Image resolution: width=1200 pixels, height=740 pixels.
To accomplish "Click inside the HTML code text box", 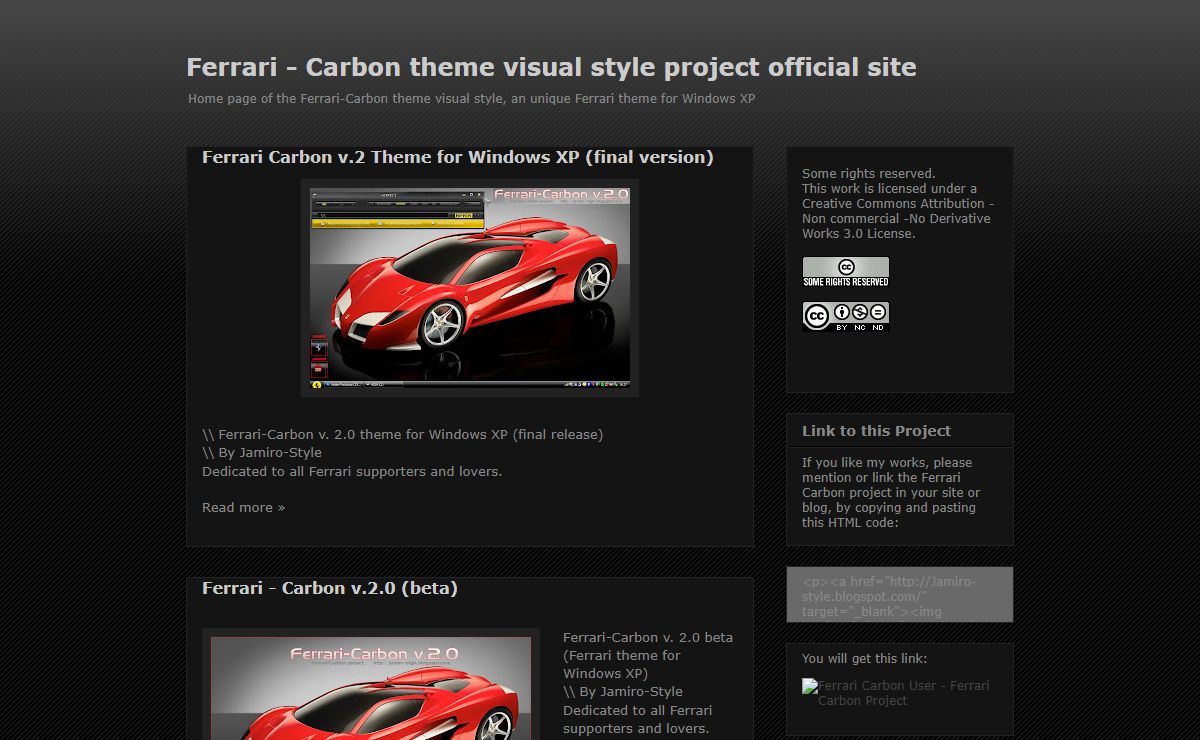I will [899, 595].
